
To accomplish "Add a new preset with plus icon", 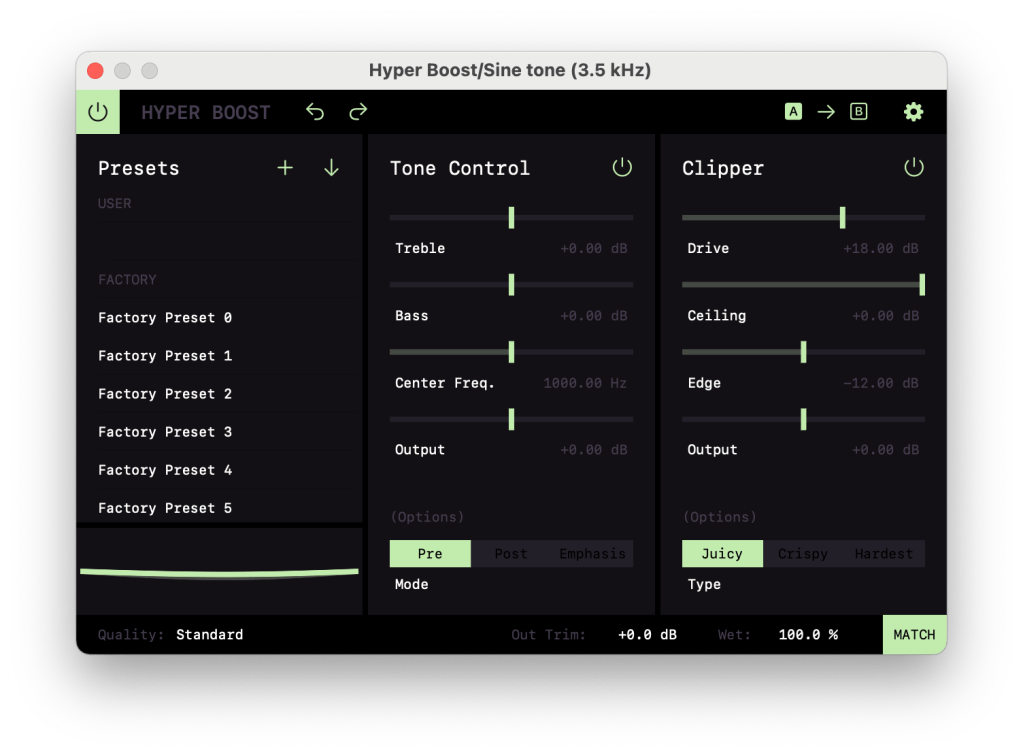I will (x=285, y=168).
